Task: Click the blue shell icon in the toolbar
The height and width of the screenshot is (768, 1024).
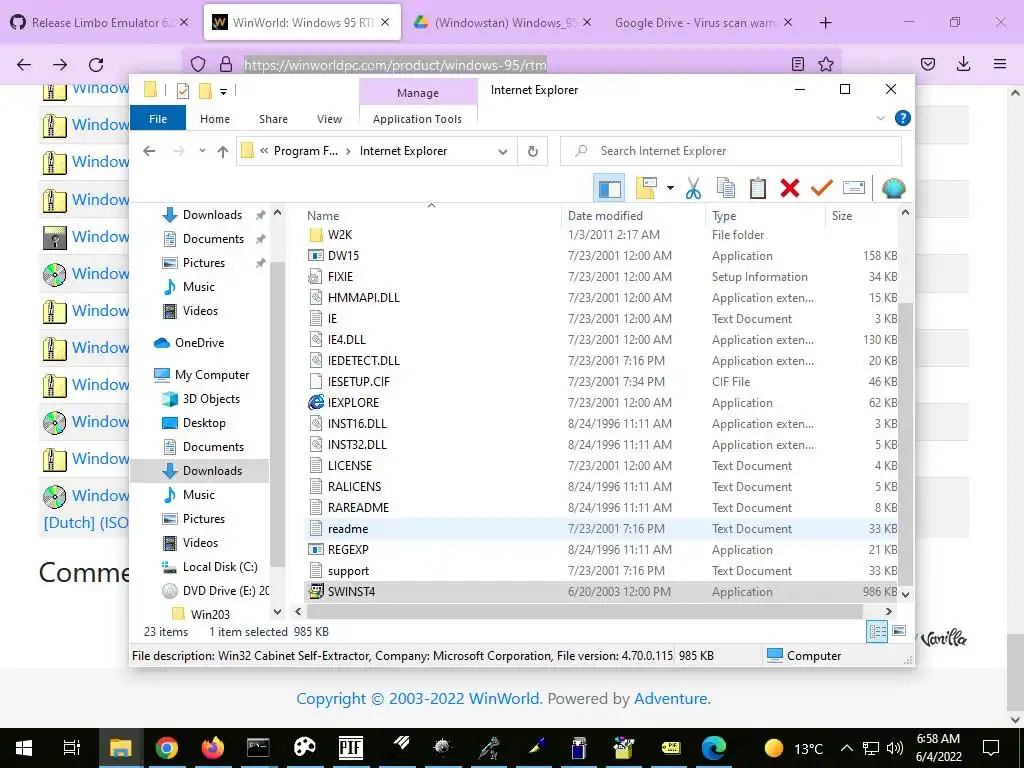Action: tap(893, 189)
